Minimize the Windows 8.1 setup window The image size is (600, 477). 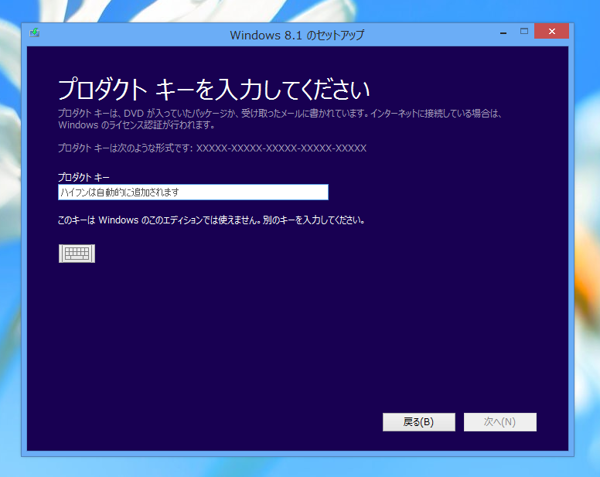[504, 32]
